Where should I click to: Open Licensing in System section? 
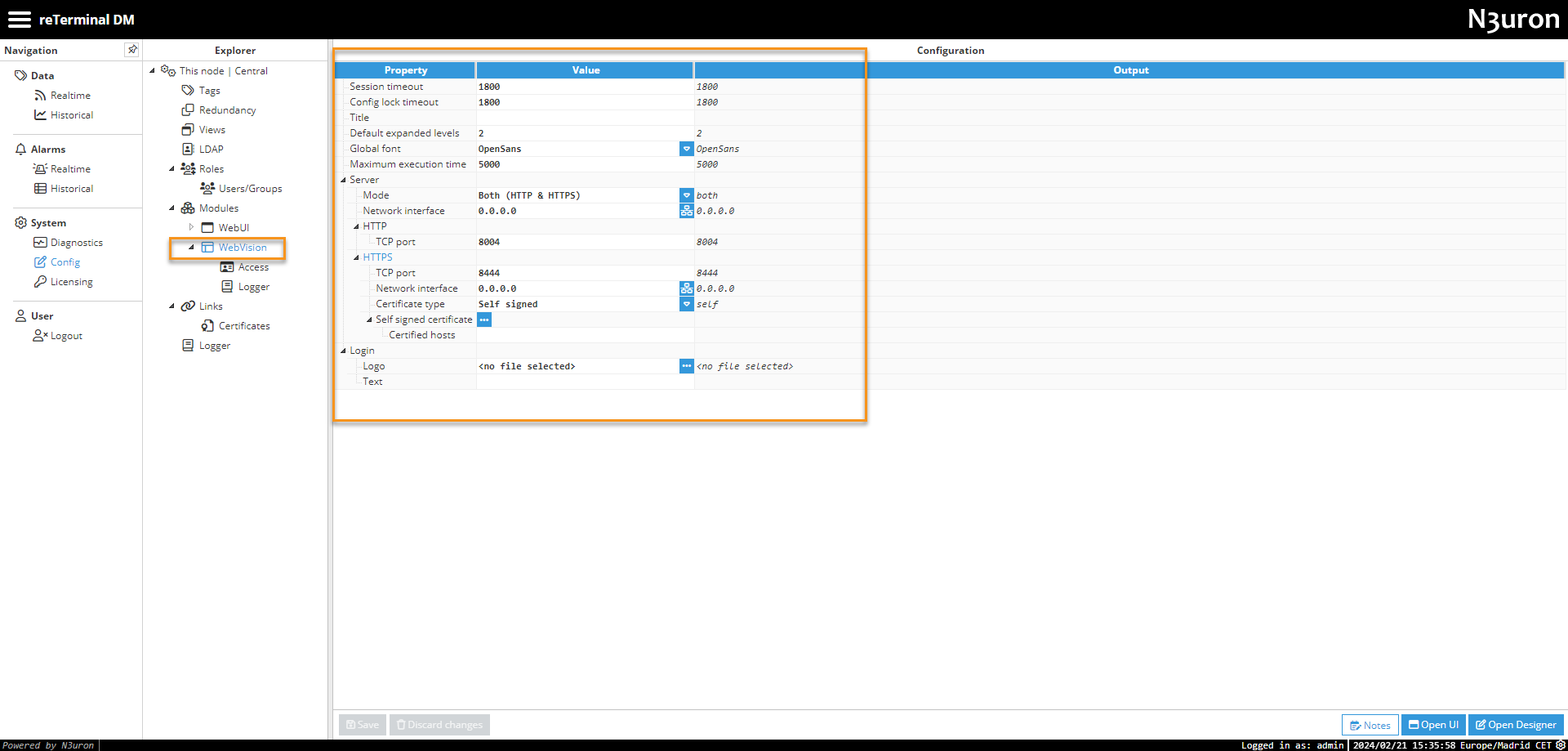[72, 282]
